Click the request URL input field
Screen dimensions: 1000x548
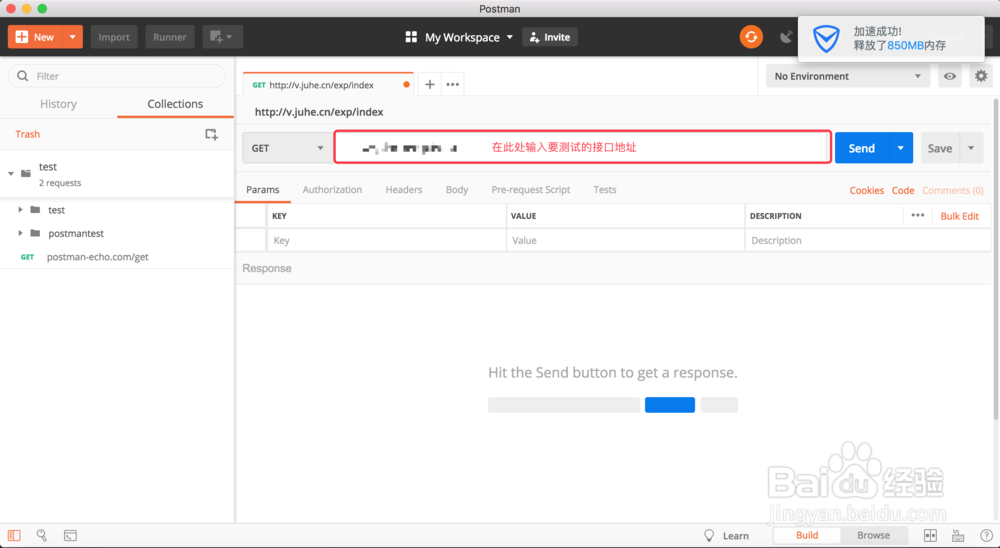(x=582, y=147)
